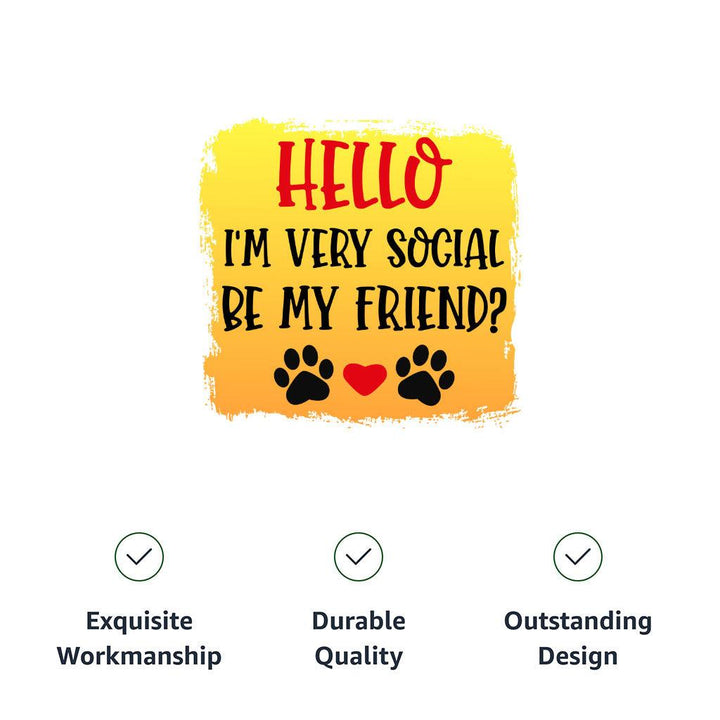Click the word I'M in the graphic
The image size is (720, 720).
[245, 248]
